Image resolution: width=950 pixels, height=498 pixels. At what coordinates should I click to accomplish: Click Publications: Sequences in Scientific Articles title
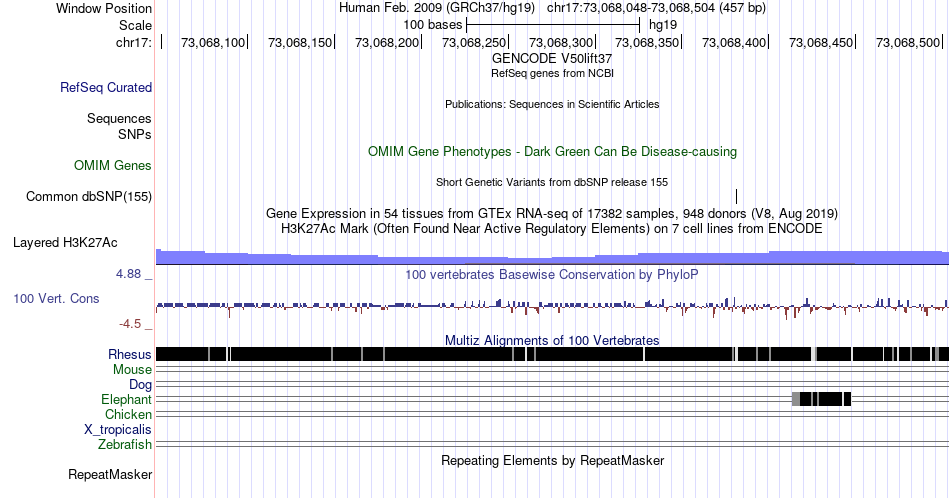click(x=552, y=104)
